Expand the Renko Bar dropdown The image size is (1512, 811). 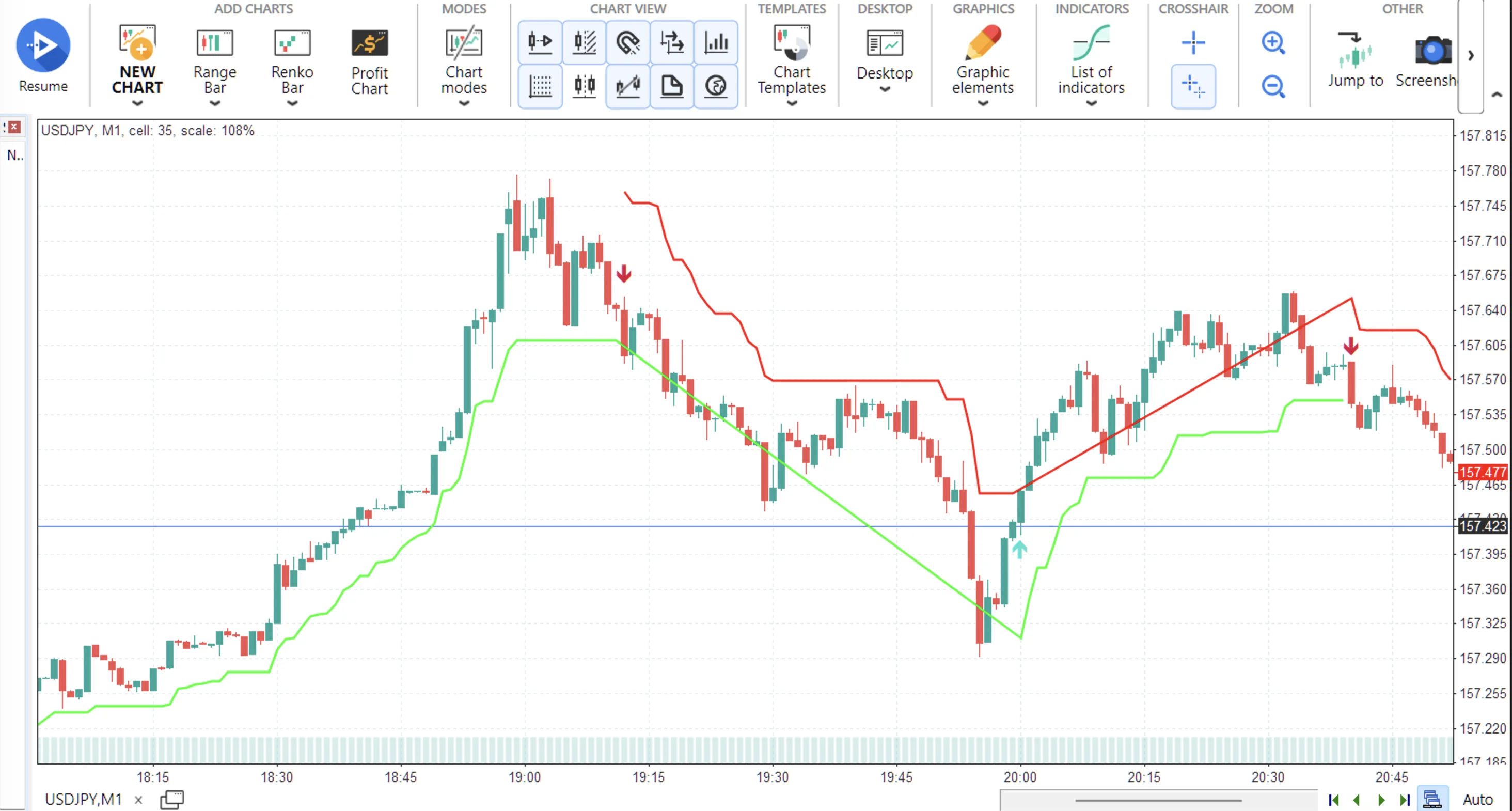coord(292,104)
